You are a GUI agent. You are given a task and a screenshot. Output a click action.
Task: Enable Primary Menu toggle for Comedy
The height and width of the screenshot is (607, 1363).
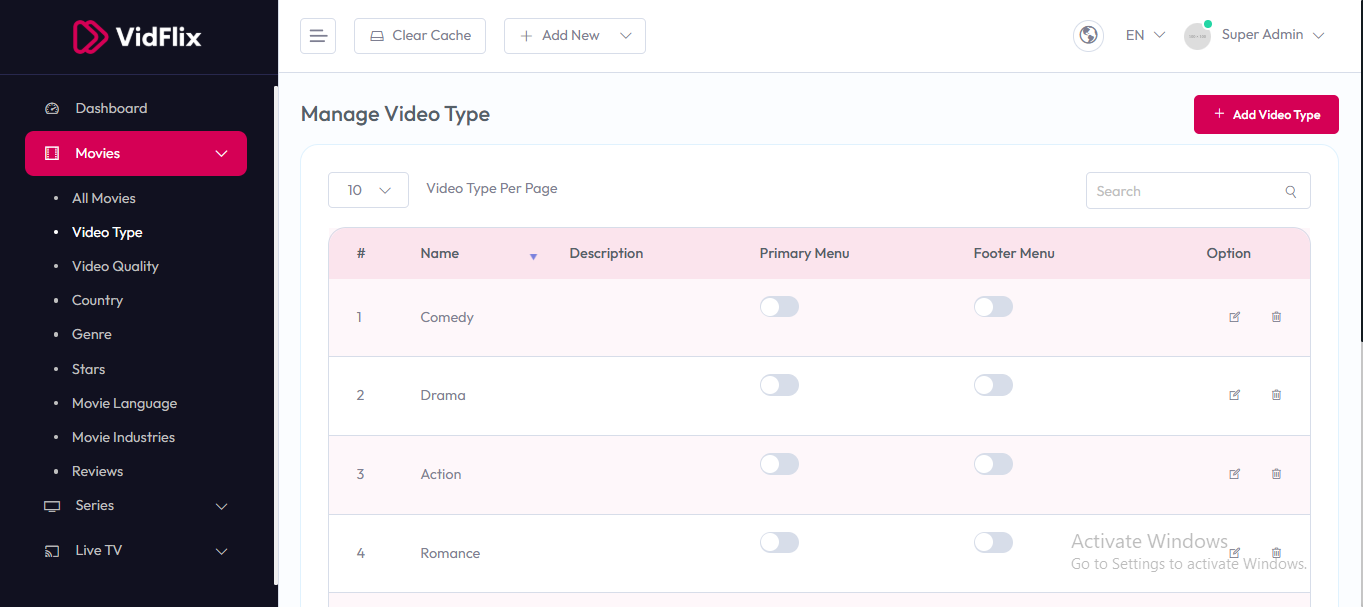pyautogui.click(x=779, y=307)
